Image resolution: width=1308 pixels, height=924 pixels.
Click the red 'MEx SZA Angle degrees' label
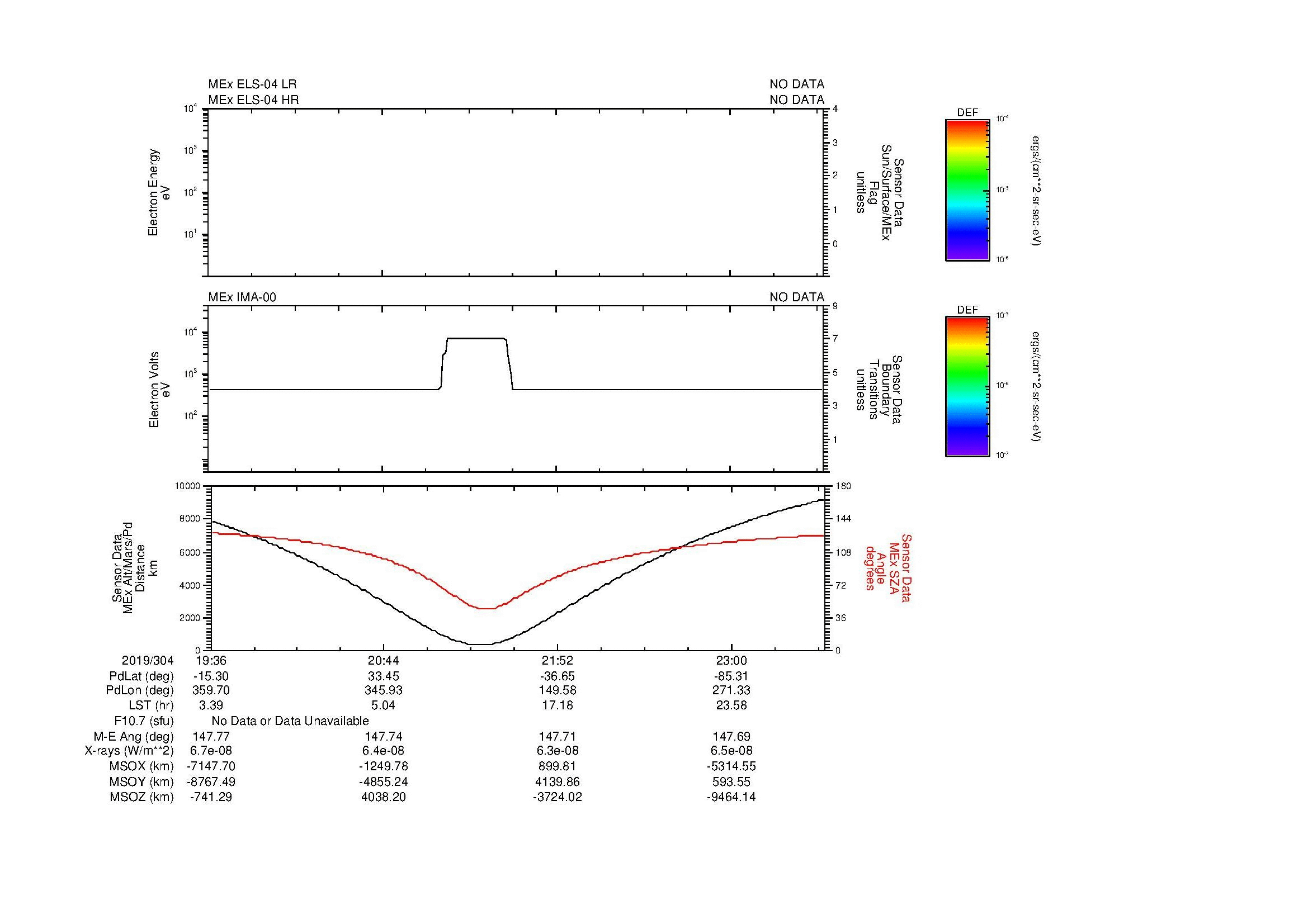pyautogui.click(x=888, y=568)
